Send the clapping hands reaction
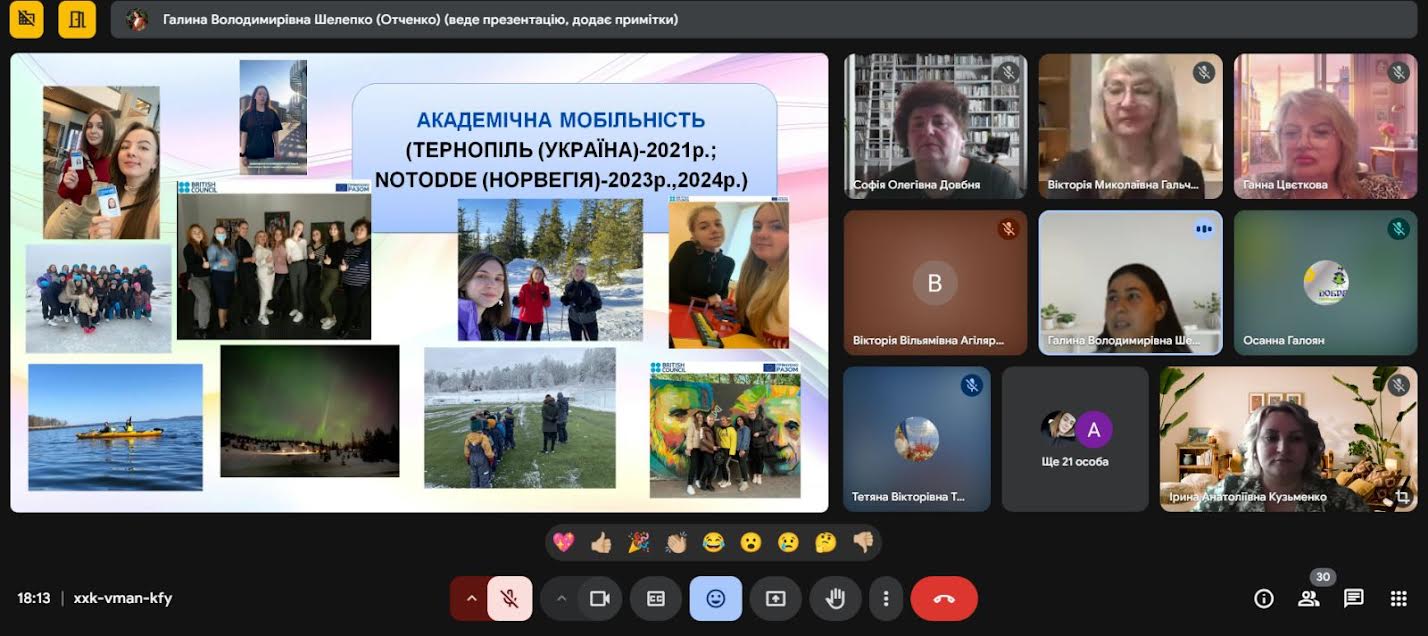The height and width of the screenshot is (636, 1428). tap(676, 543)
